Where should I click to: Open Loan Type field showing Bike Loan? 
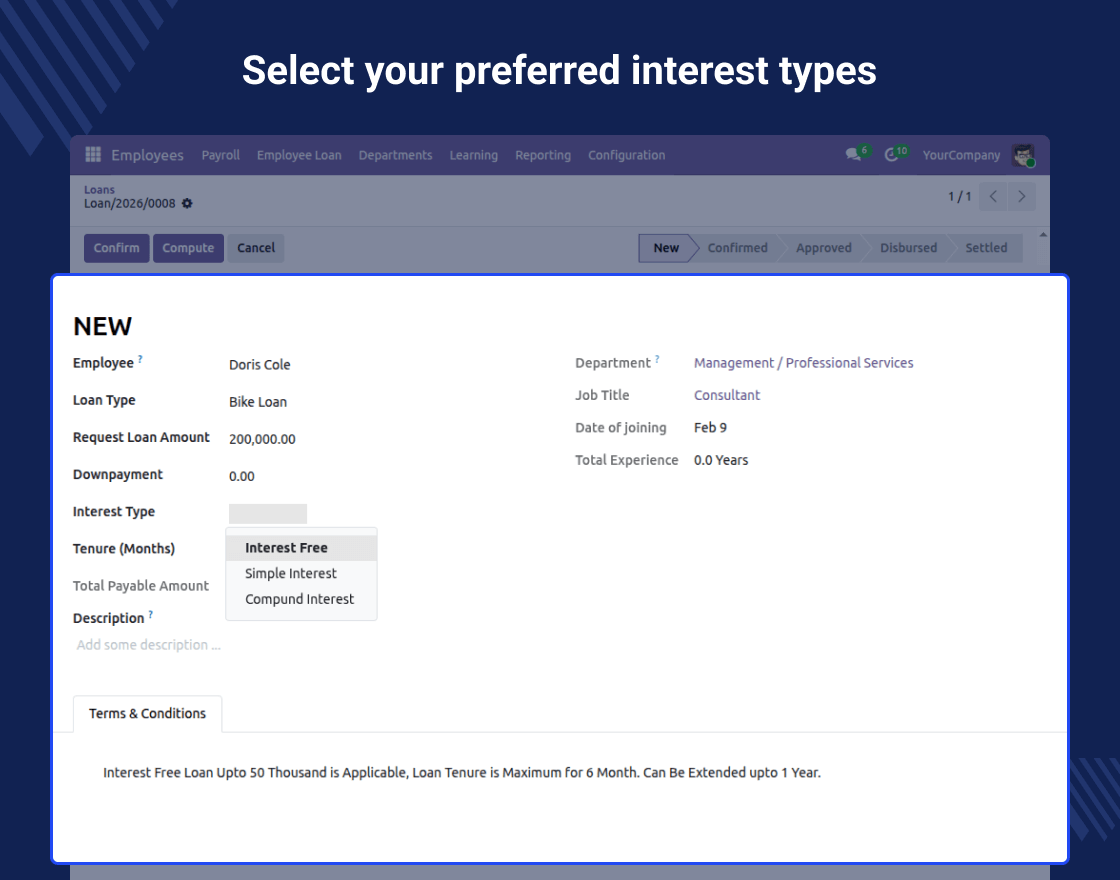point(258,402)
